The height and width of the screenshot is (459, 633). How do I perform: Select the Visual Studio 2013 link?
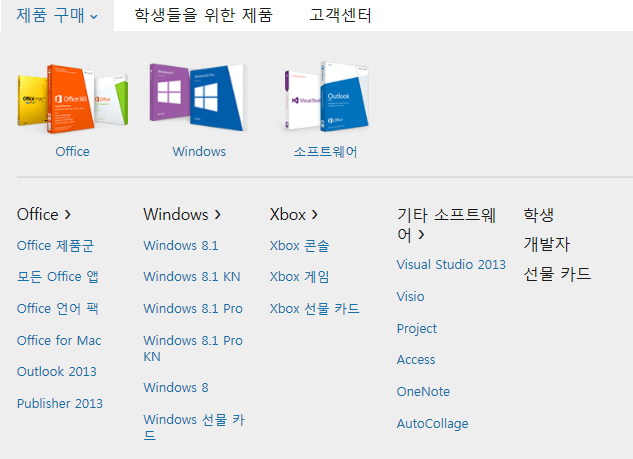tap(451, 264)
